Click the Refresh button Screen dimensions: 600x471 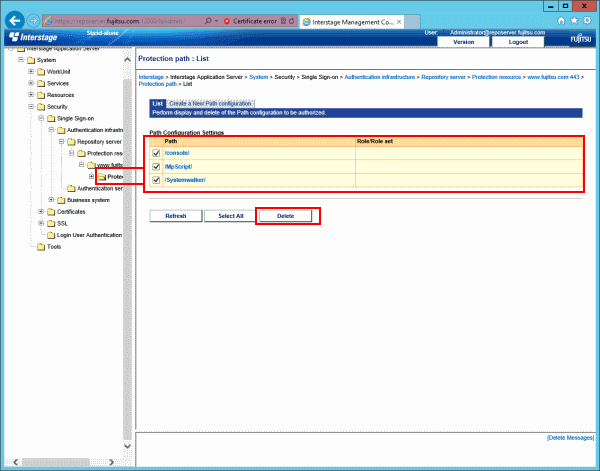pyautogui.click(x=176, y=216)
